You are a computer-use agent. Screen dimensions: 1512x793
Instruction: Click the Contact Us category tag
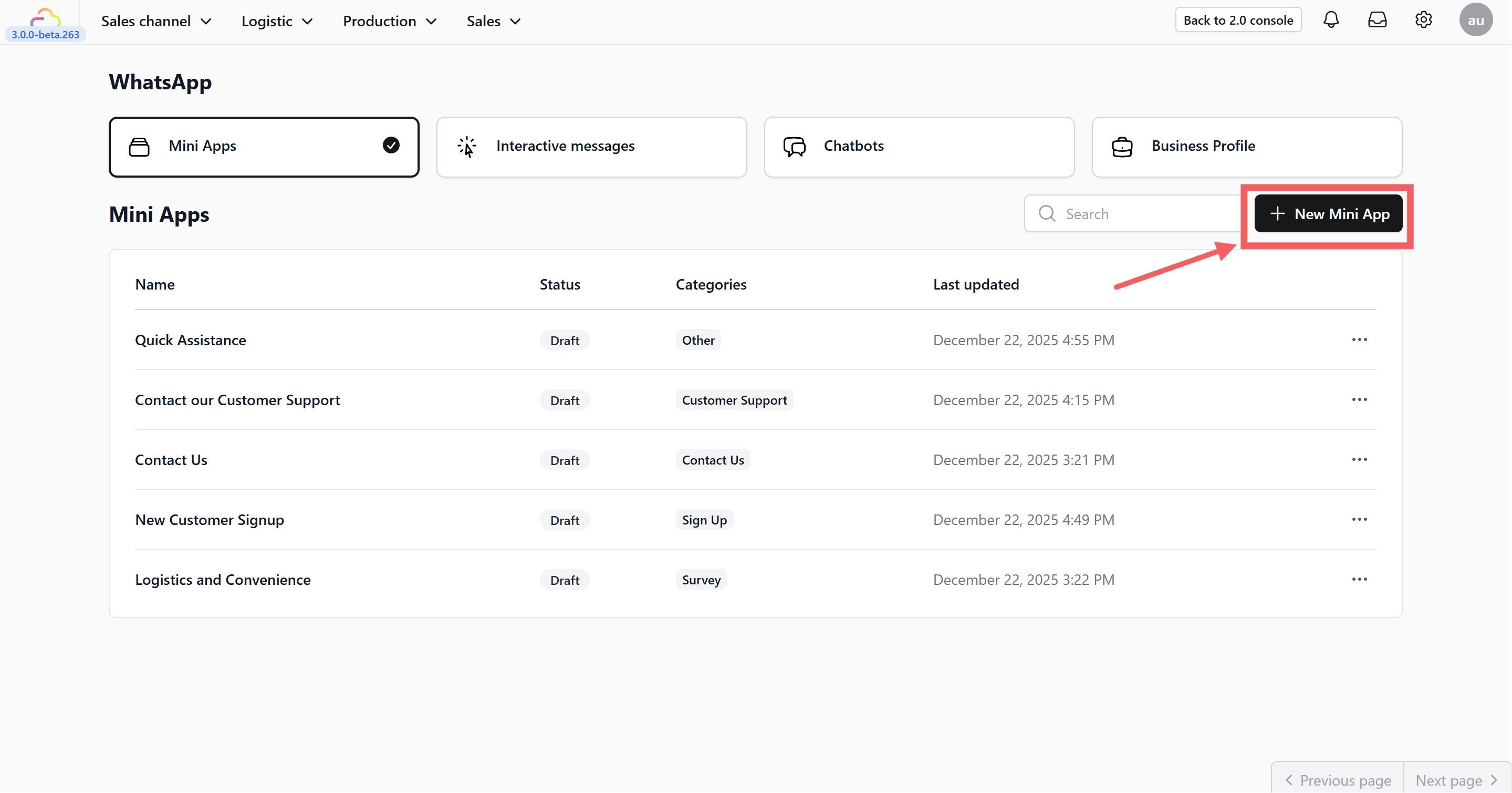(713, 460)
